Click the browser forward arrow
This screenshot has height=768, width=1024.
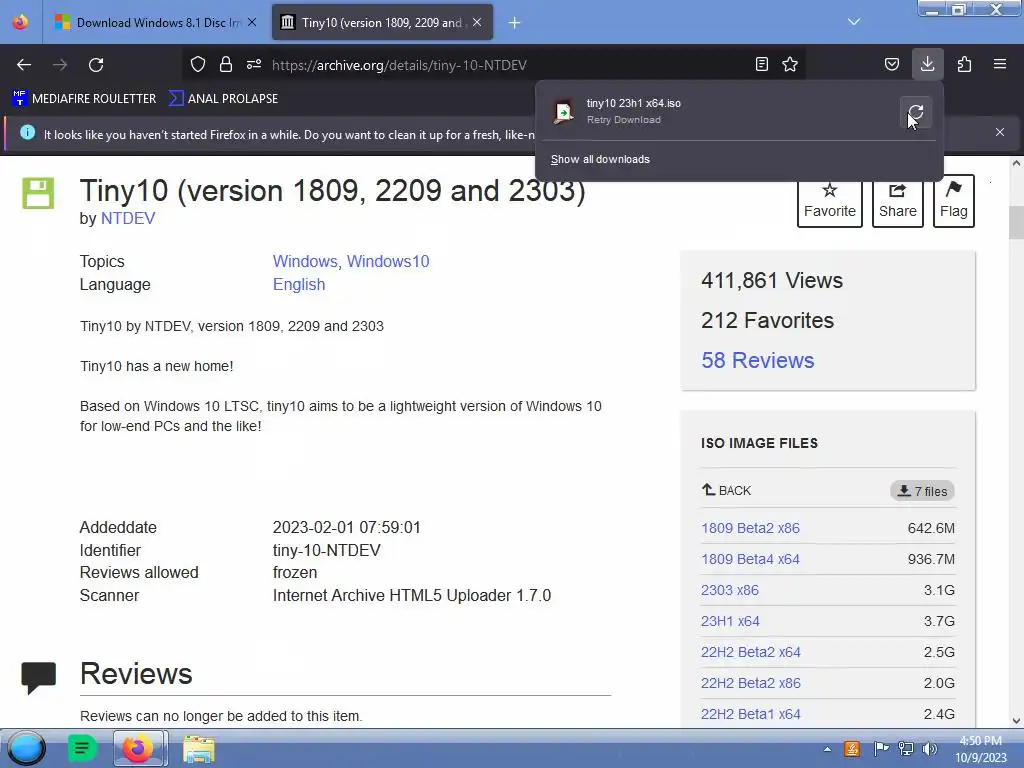coord(60,65)
